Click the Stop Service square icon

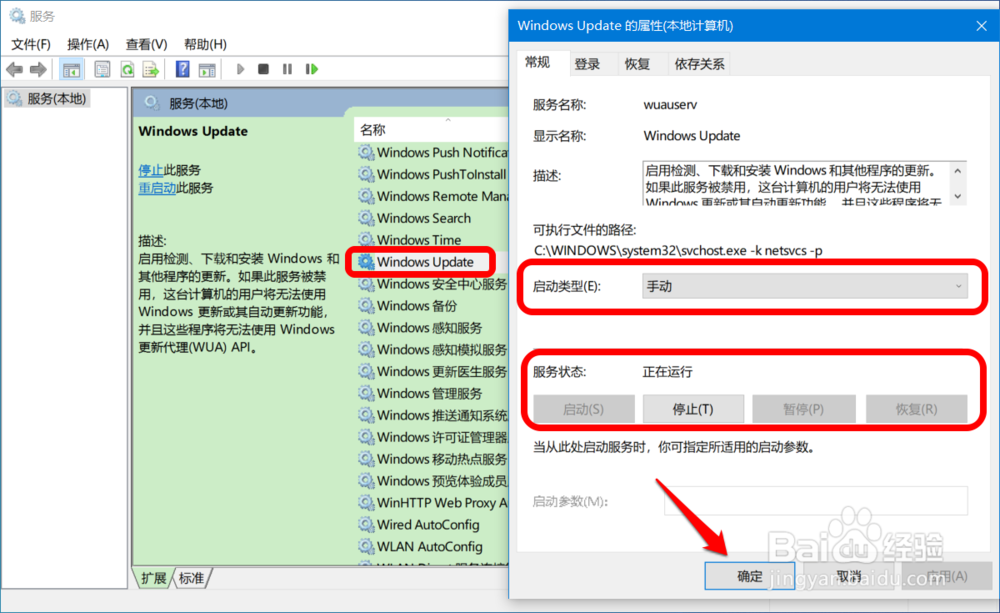pos(263,69)
